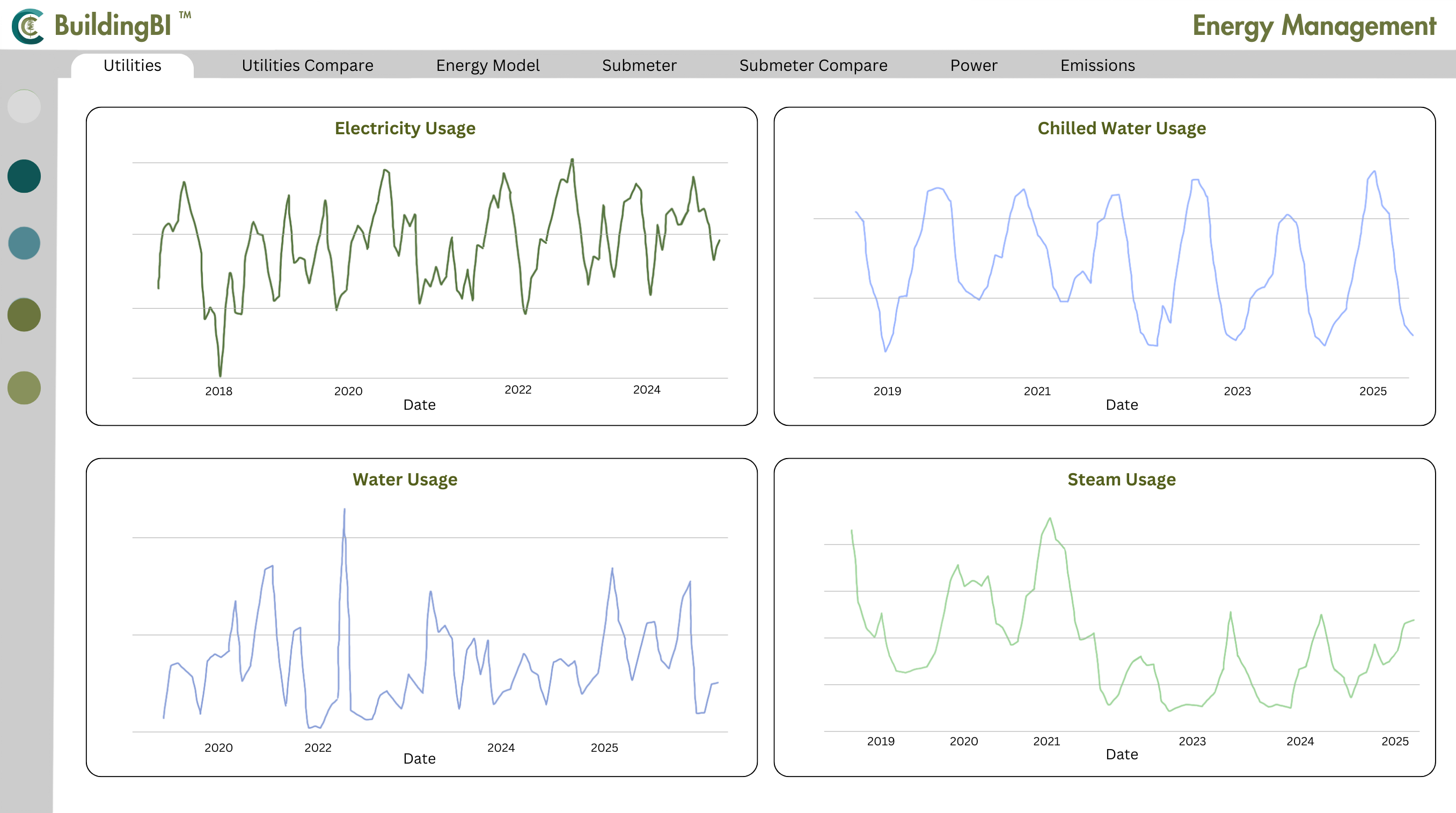Click the dark olive sidebar circle

[x=24, y=314]
